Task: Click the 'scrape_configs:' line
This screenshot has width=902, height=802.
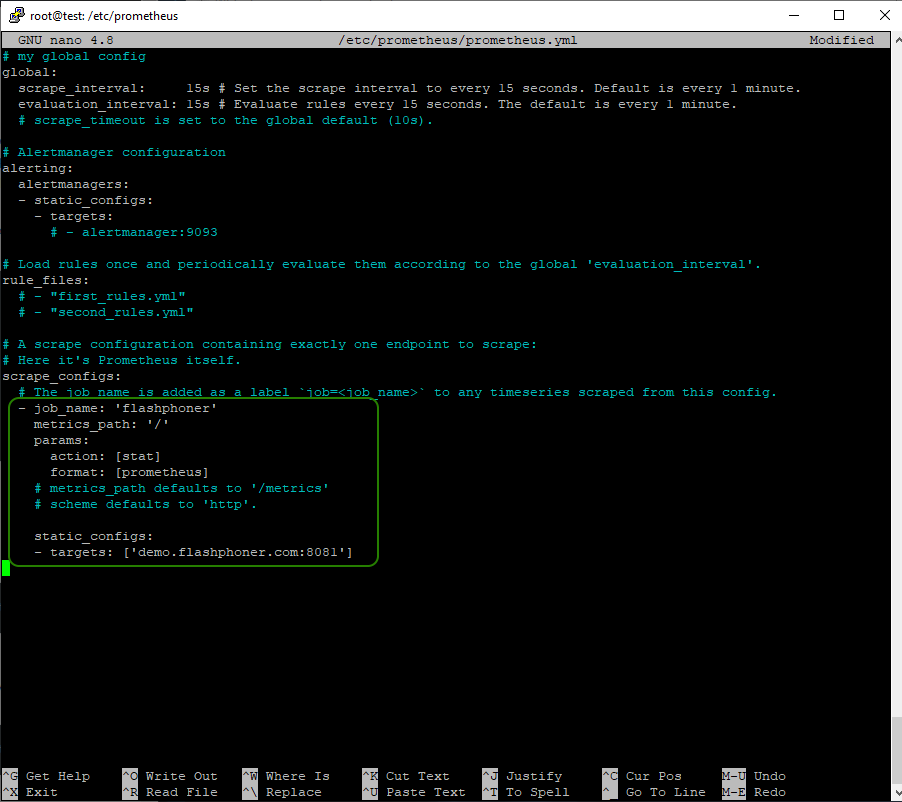Action: tap(62, 376)
